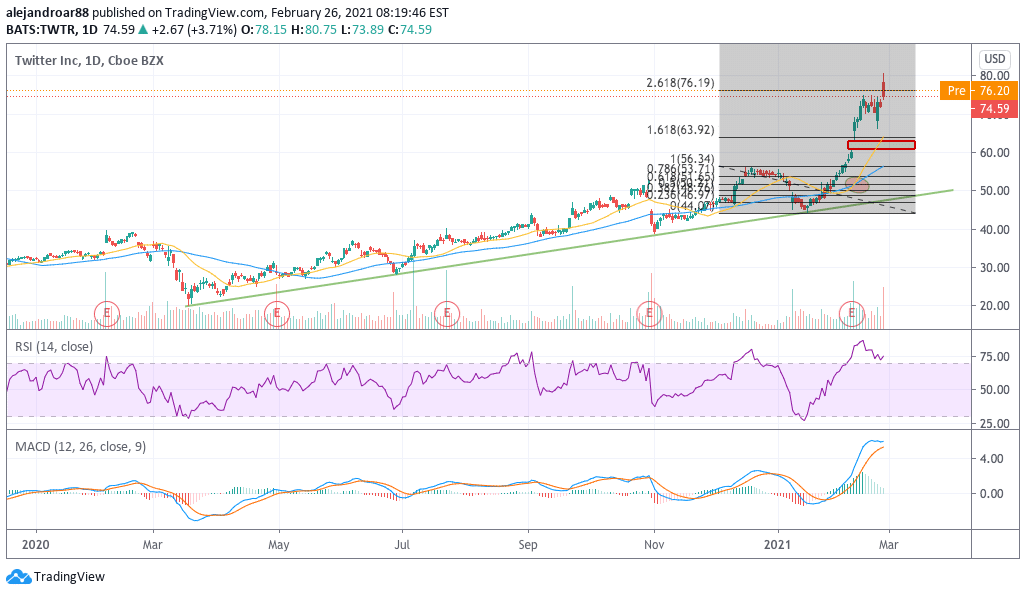
Task: Click the MACD (12, 26, close, 9) label
Action: 80,446
